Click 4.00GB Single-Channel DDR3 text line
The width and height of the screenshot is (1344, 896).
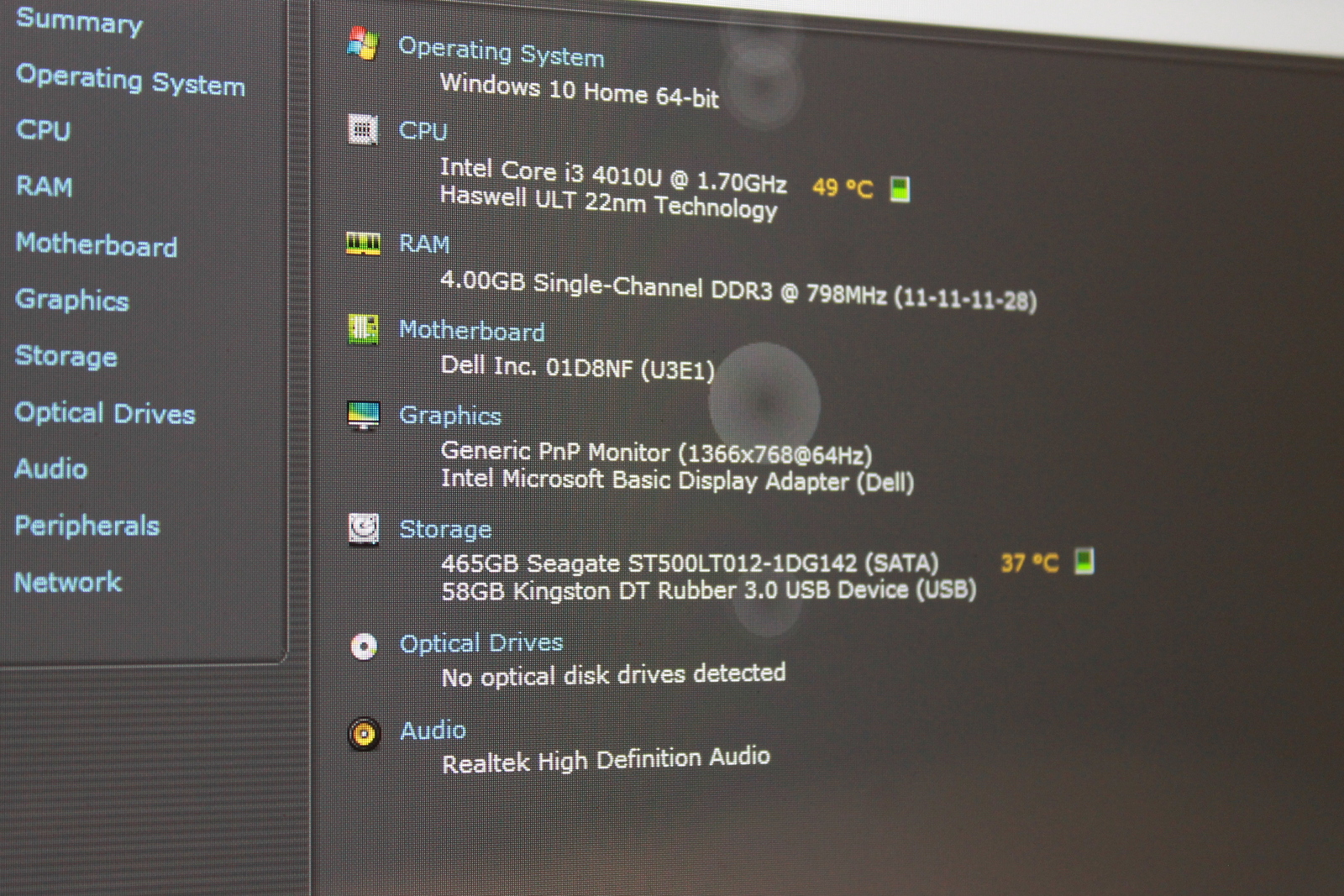click(x=738, y=290)
